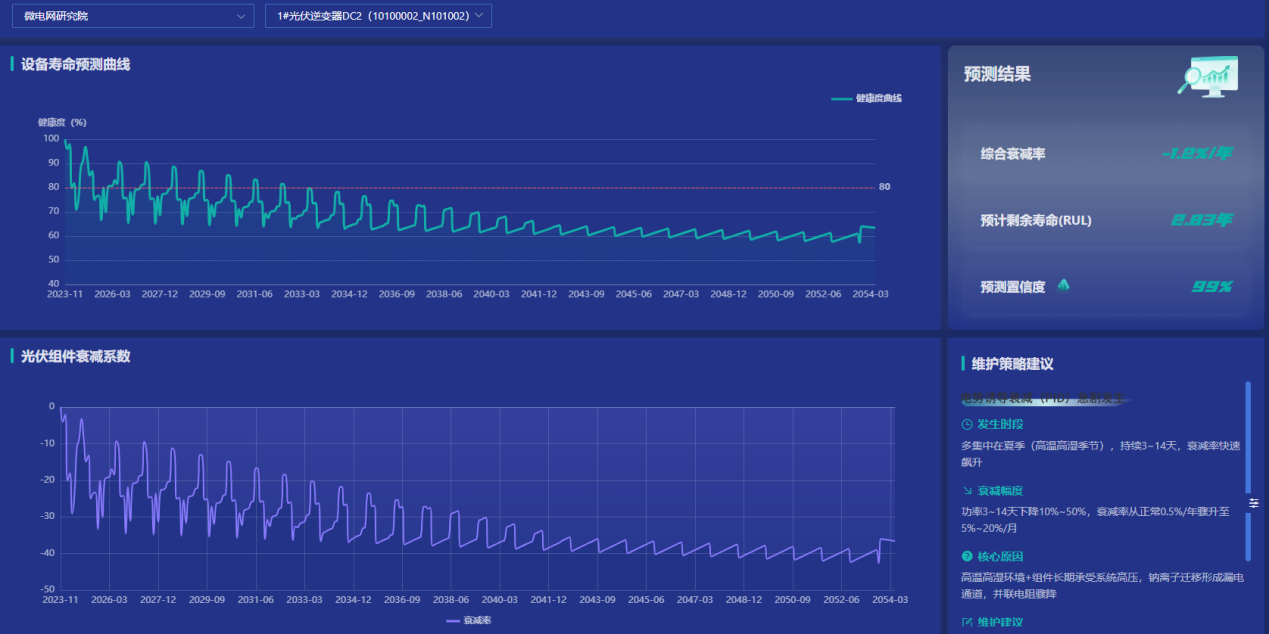Click the edit icon beside 维护建议
The width and height of the screenshot is (1269, 634).
tap(967, 622)
